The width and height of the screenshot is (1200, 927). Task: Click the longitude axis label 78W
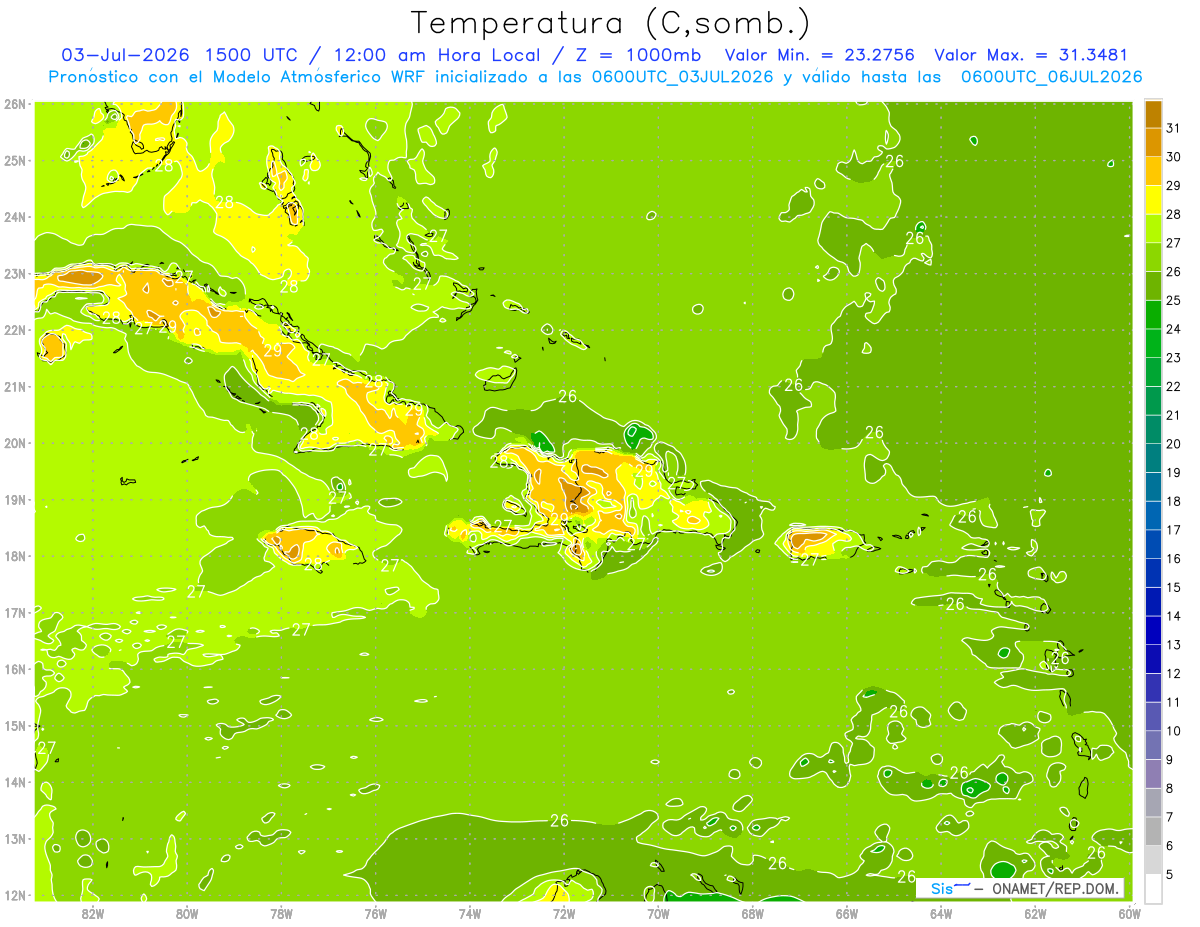(x=281, y=913)
